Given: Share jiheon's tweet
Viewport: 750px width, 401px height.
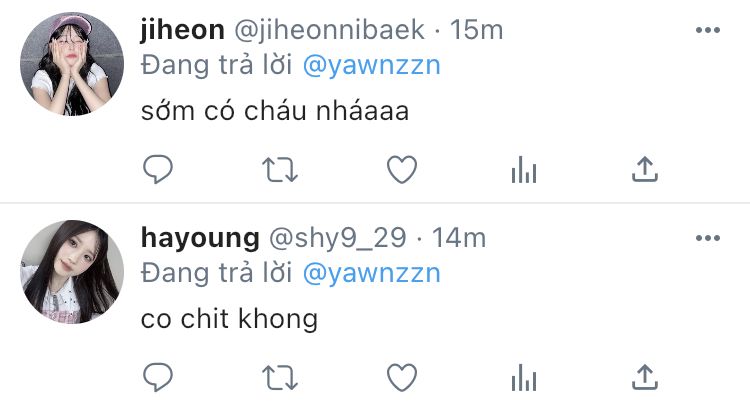Looking at the screenshot, I should tap(645, 169).
